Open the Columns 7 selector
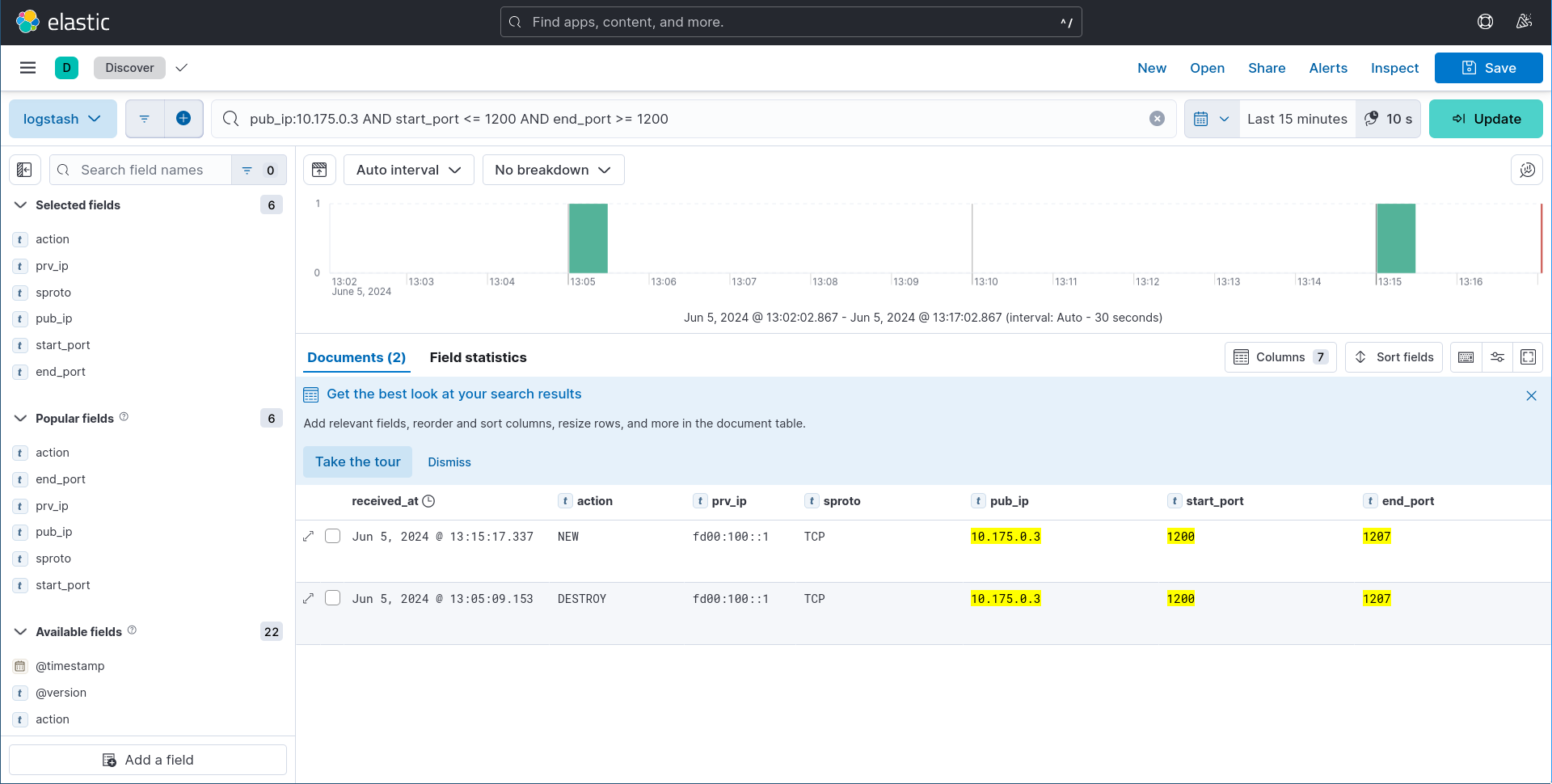This screenshot has height=784, width=1552. click(x=1280, y=357)
